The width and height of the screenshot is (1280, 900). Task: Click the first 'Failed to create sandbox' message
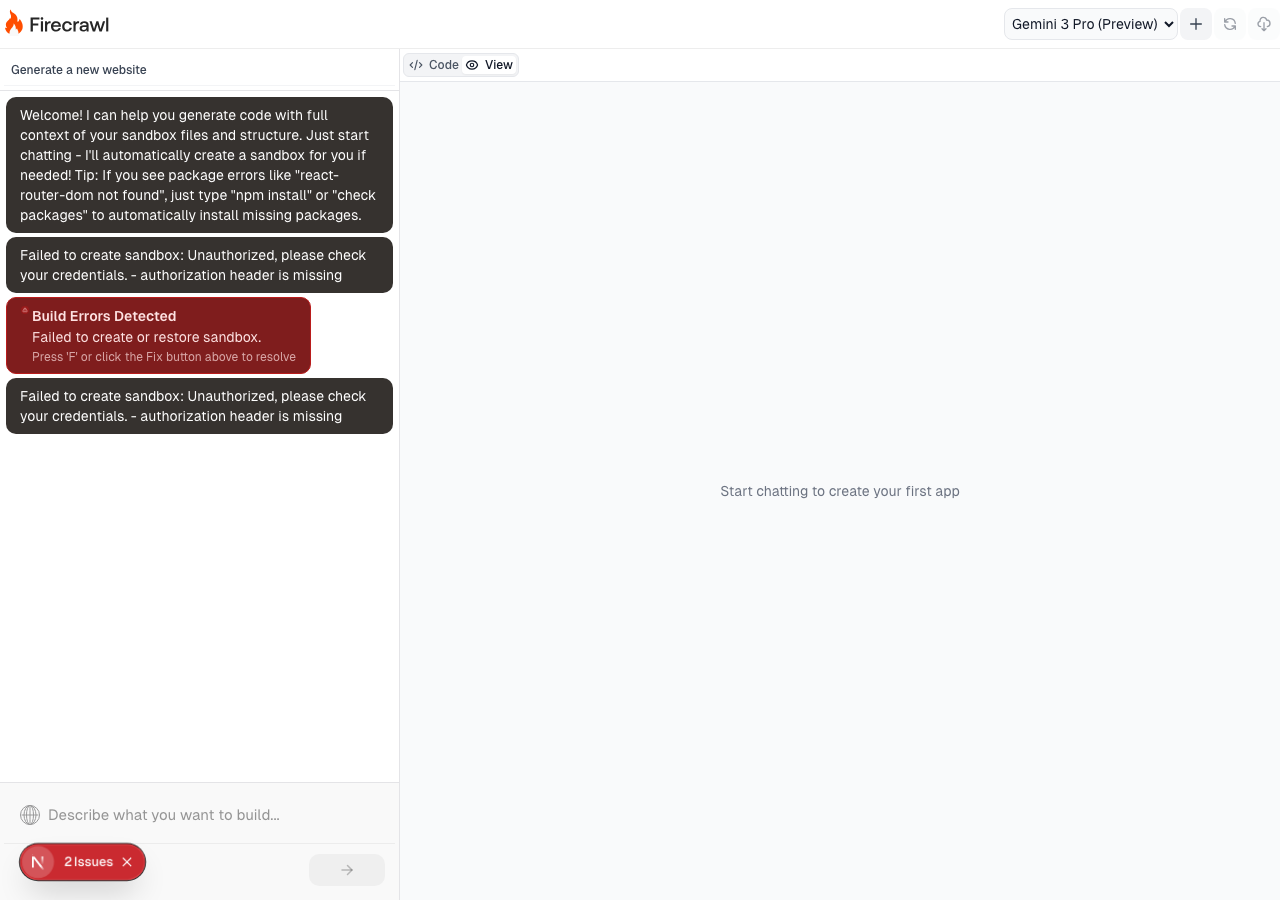pyautogui.click(x=199, y=265)
